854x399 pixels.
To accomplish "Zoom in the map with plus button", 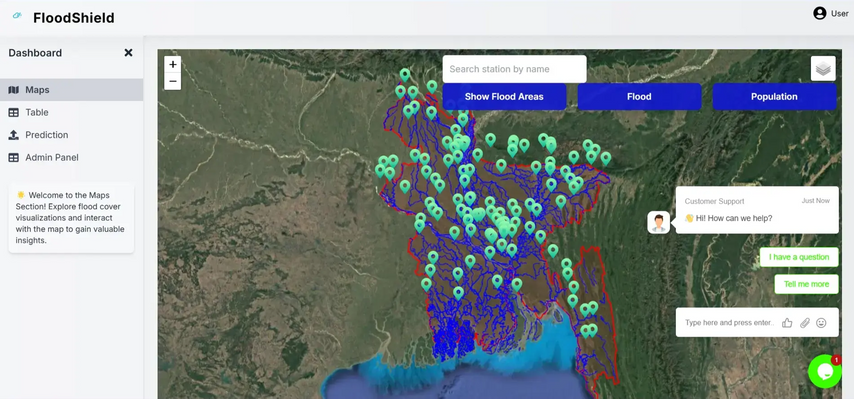I will (173, 64).
